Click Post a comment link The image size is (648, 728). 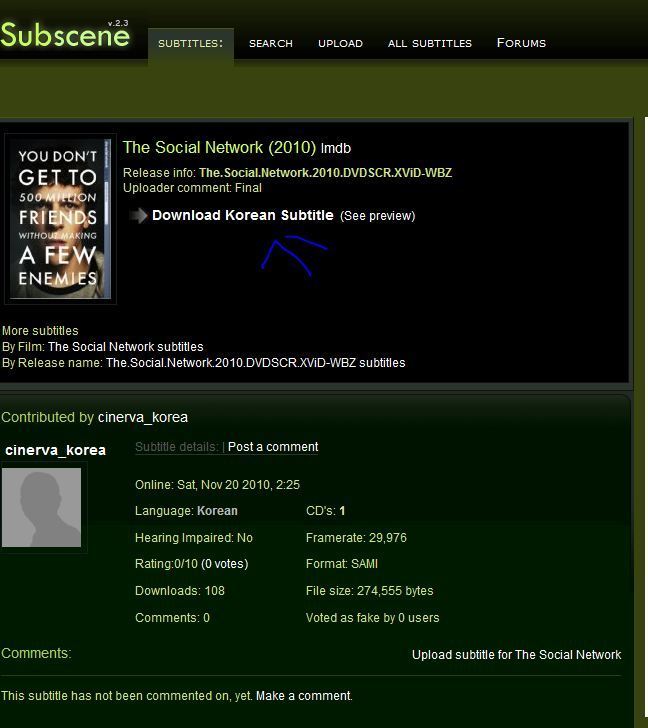[273, 447]
